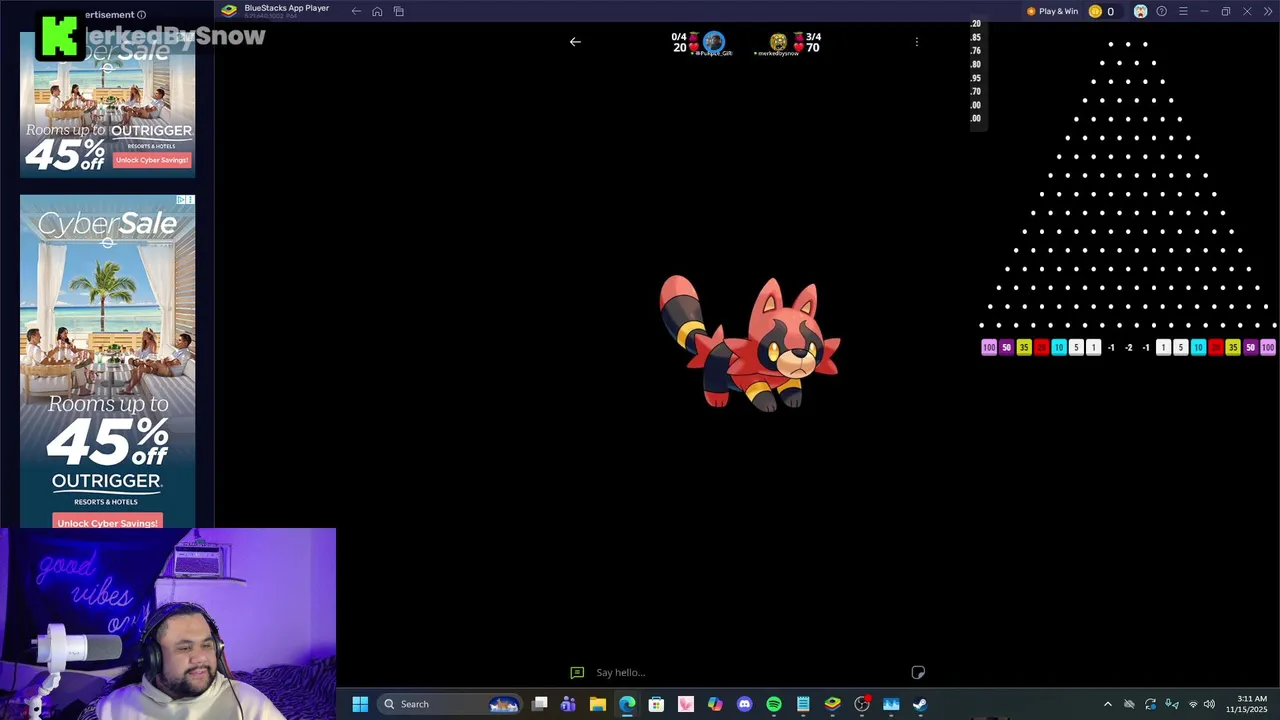This screenshot has width=1280, height=720.
Task: Click Unlock Cyber Savings in the large ad
Action: click(107, 522)
